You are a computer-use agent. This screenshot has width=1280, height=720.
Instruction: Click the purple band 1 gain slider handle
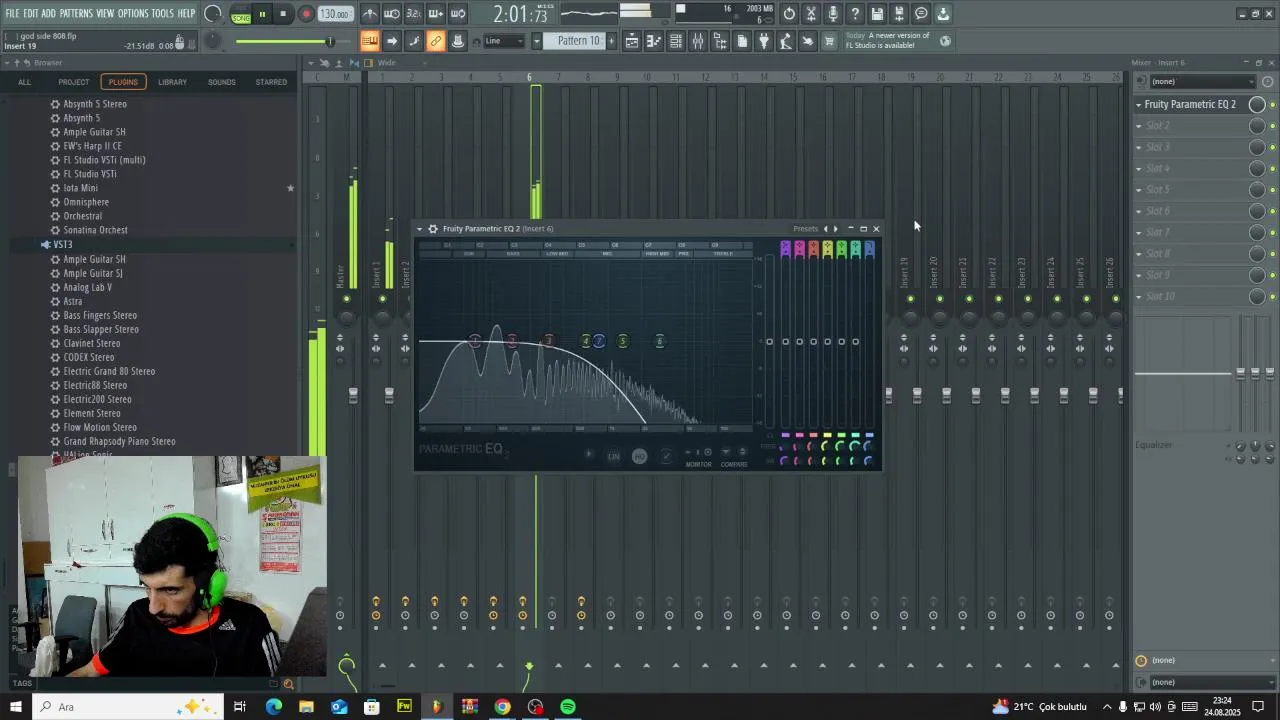(x=786, y=341)
